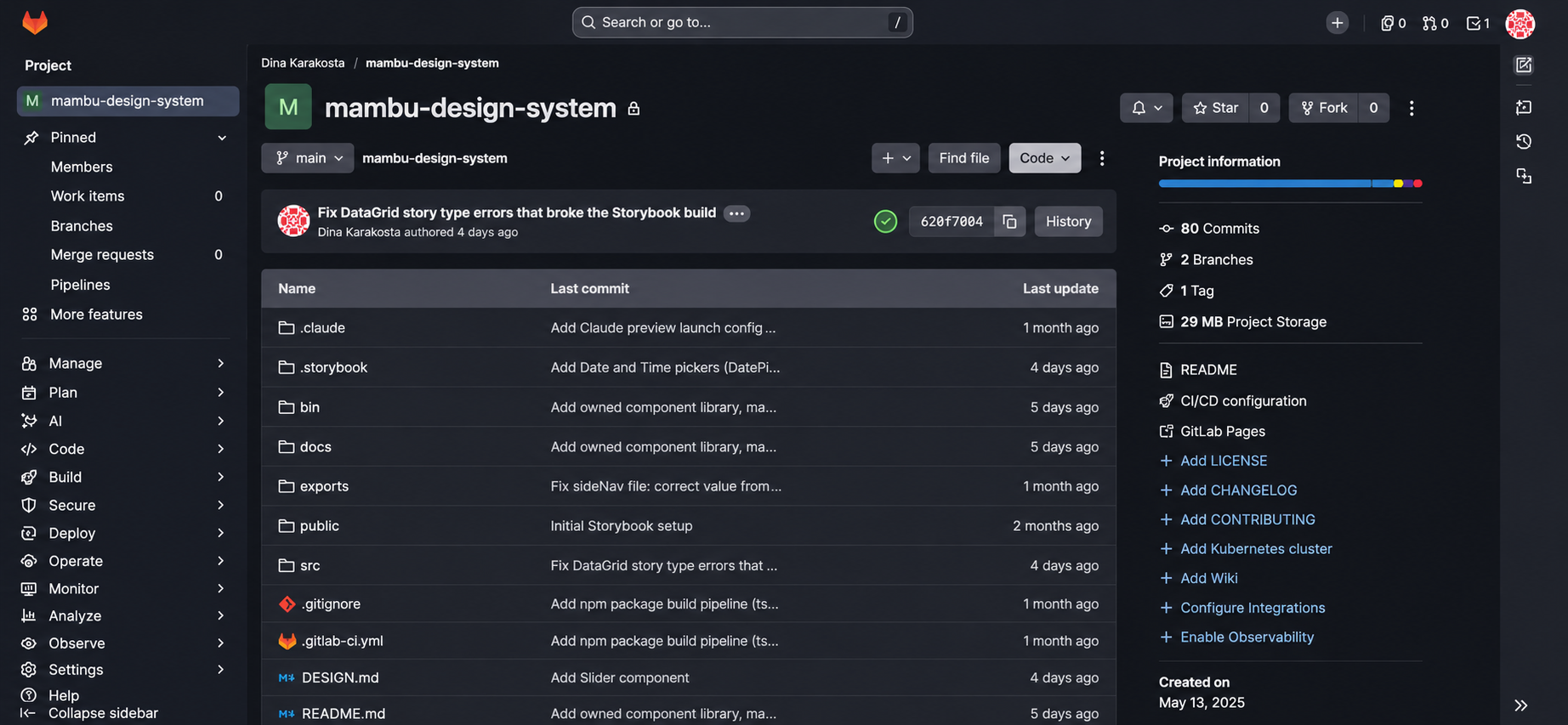Select mambu-design-system project in sidebar
1568x725 pixels.
[128, 101]
